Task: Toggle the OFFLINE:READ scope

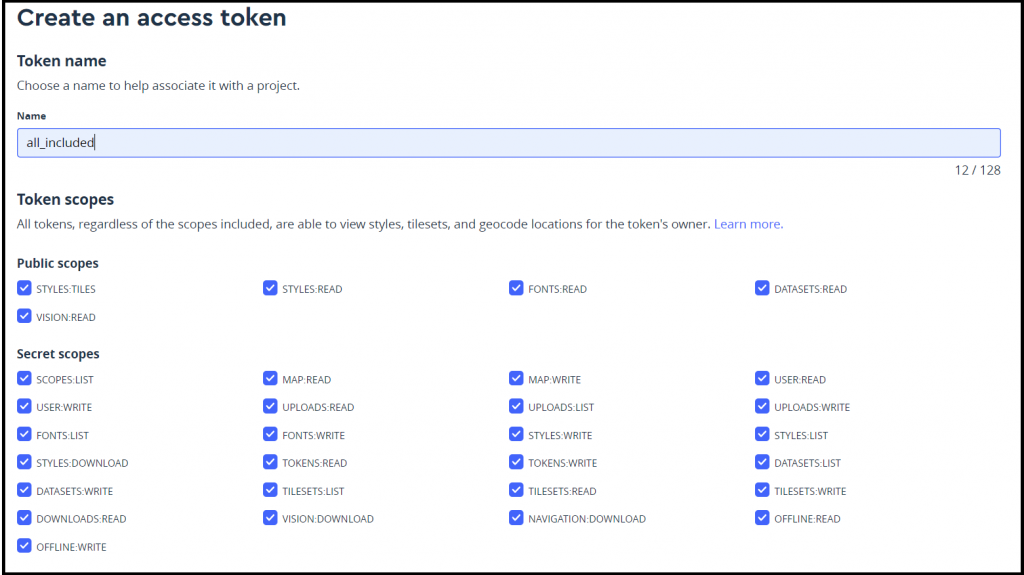Action: pos(762,518)
